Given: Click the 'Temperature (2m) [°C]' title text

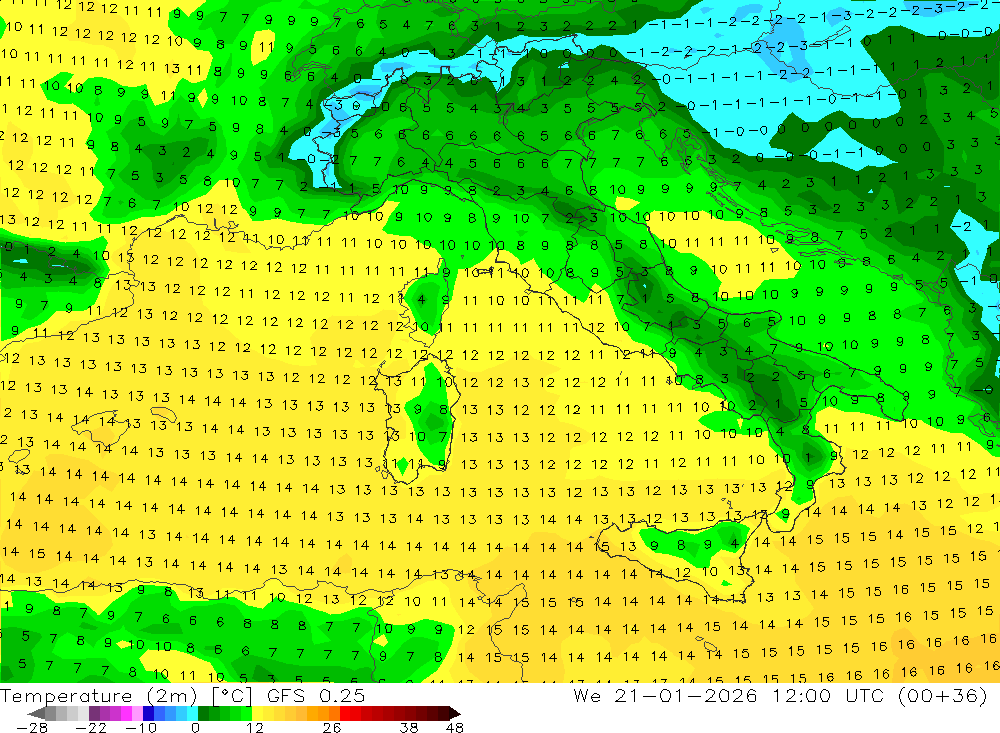Looking at the screenshot, I should [126, 696].
